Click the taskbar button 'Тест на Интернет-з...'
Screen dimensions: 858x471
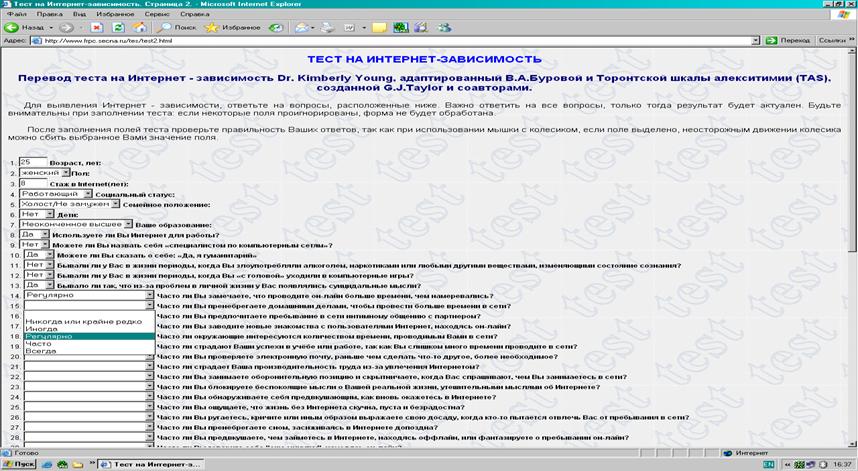click(x=149, y=464)
